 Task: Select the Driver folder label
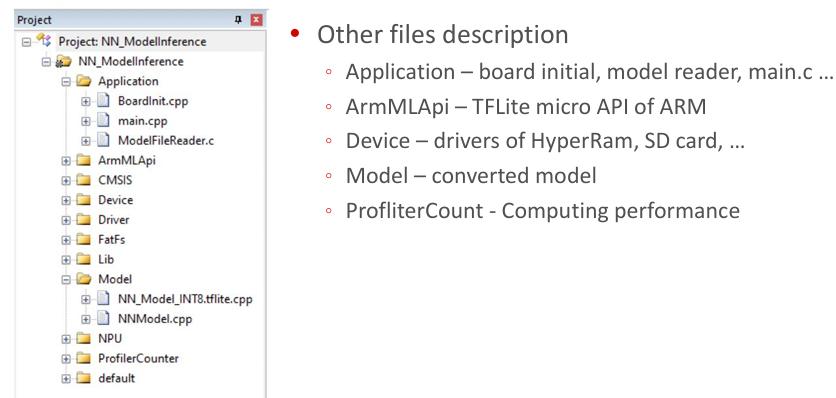pos(114,220)
